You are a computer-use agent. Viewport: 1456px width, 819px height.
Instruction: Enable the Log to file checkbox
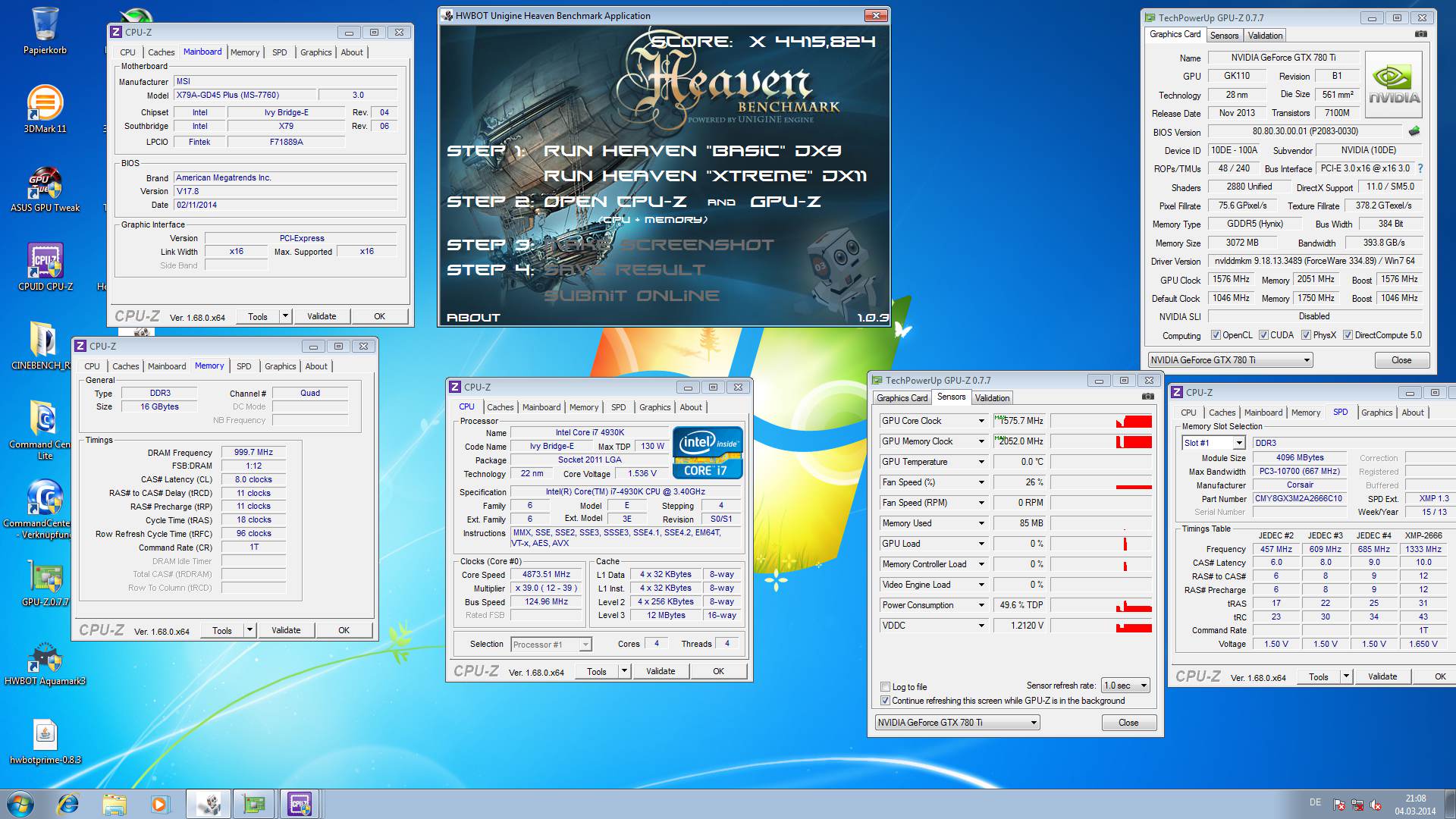coord(885,687)
